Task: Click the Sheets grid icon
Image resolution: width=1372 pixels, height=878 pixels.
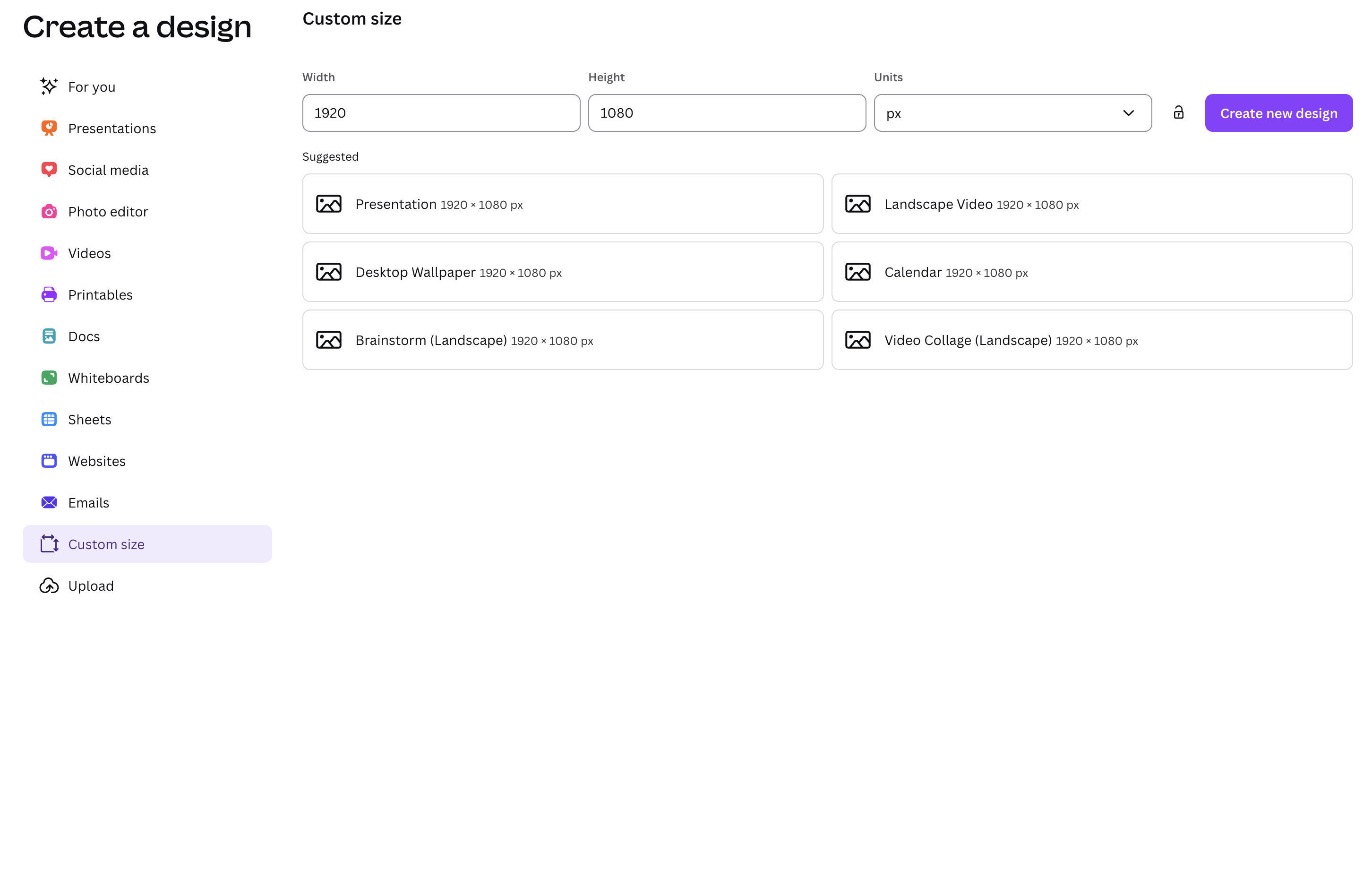Action: point(49,420)
